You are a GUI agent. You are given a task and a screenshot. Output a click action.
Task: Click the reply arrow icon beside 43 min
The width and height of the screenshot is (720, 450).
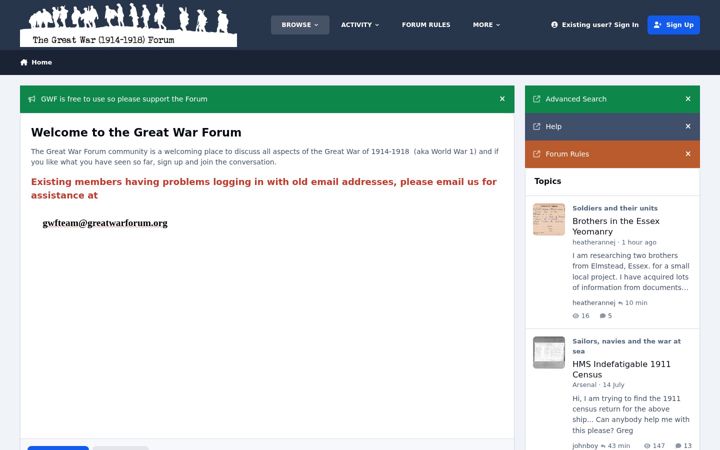pos(603,446)
